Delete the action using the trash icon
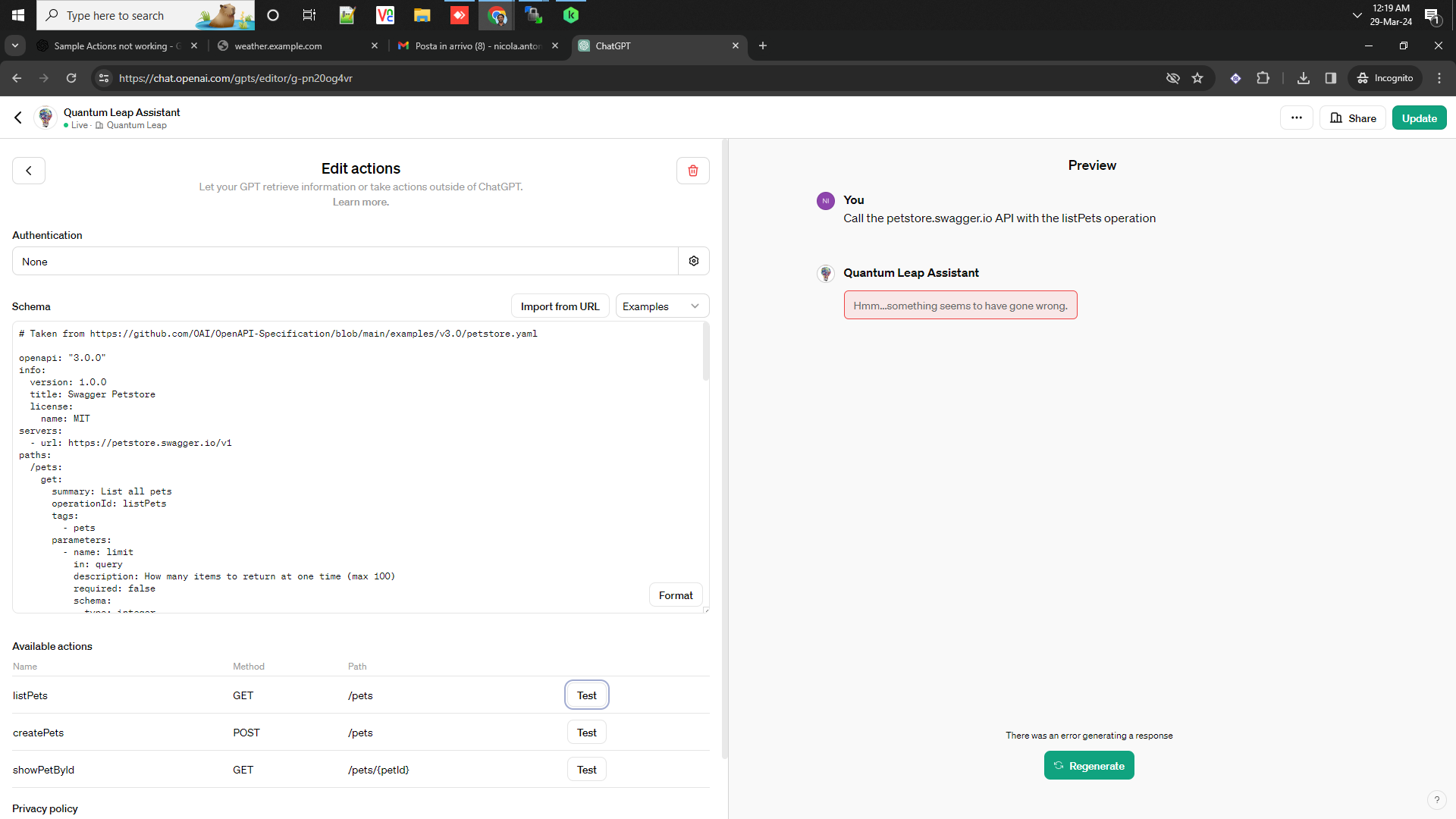 [x=692, y=170]
